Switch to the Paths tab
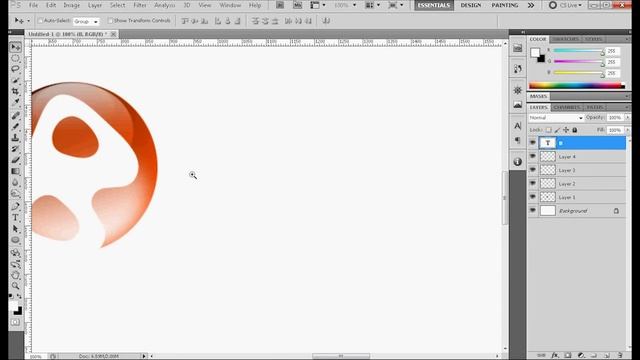This screenshot has height=360, width=640. [595, 107]
